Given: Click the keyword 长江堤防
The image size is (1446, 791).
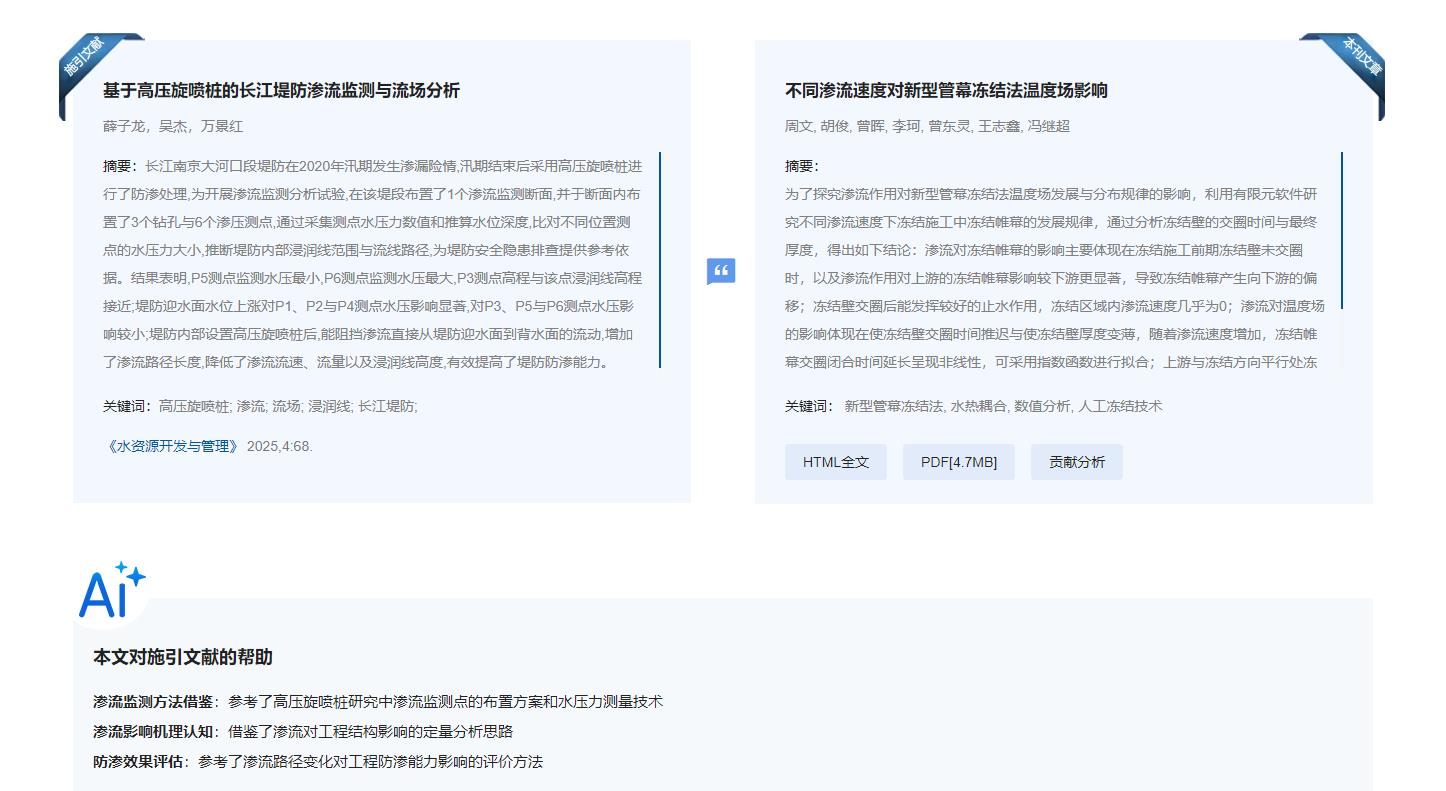Looking at the screenshot, I should tap(387, 406).
